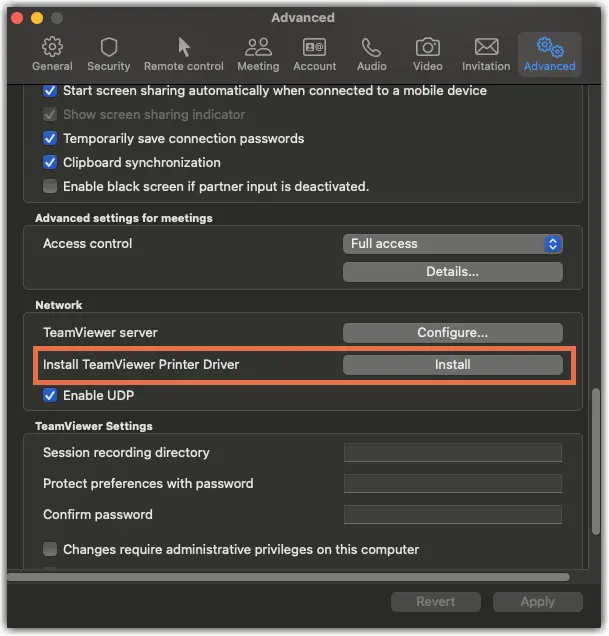Viewport: 609px width, 636px height.
Task: Click the Details... button under Access control
Action: click(x=453, y=272)
